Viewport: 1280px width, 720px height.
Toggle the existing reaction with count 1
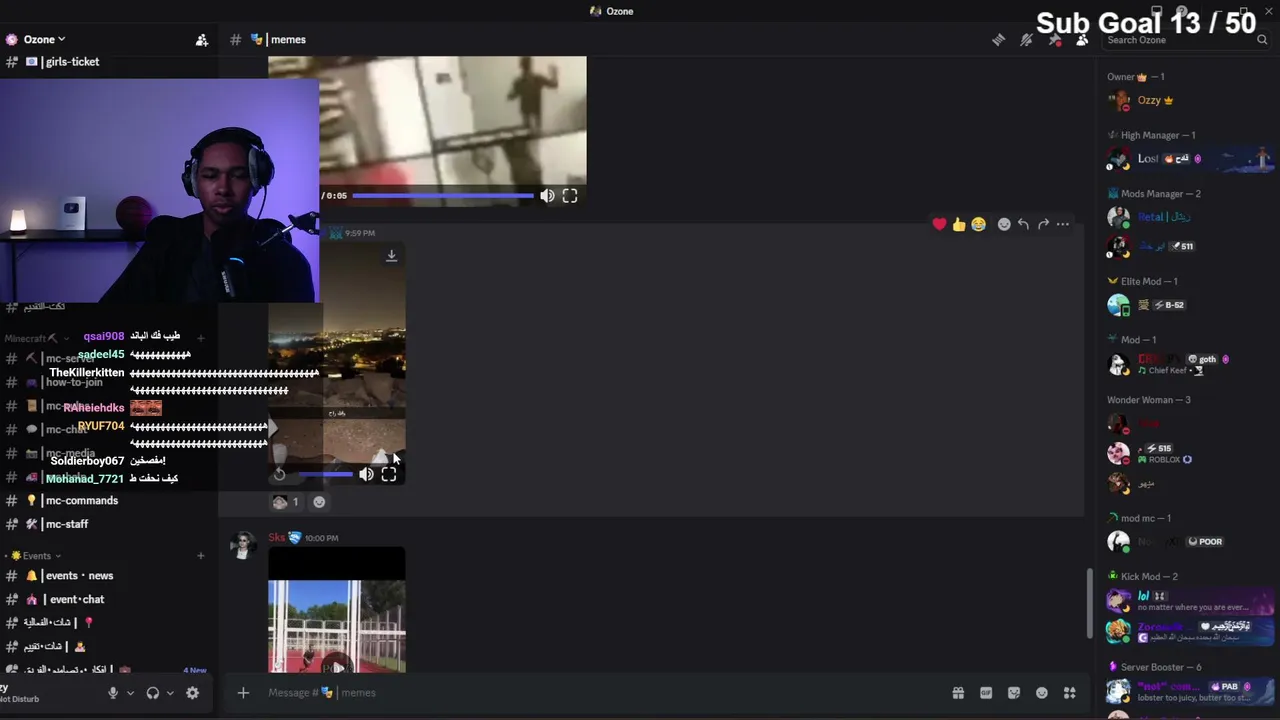(285, 502)
